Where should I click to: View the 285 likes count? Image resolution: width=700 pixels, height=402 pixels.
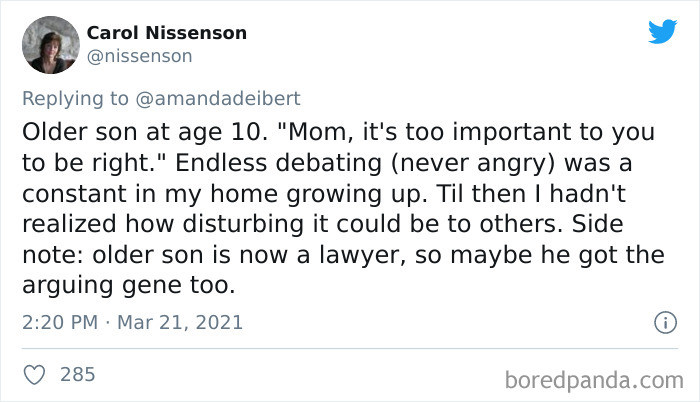(78, 375)
